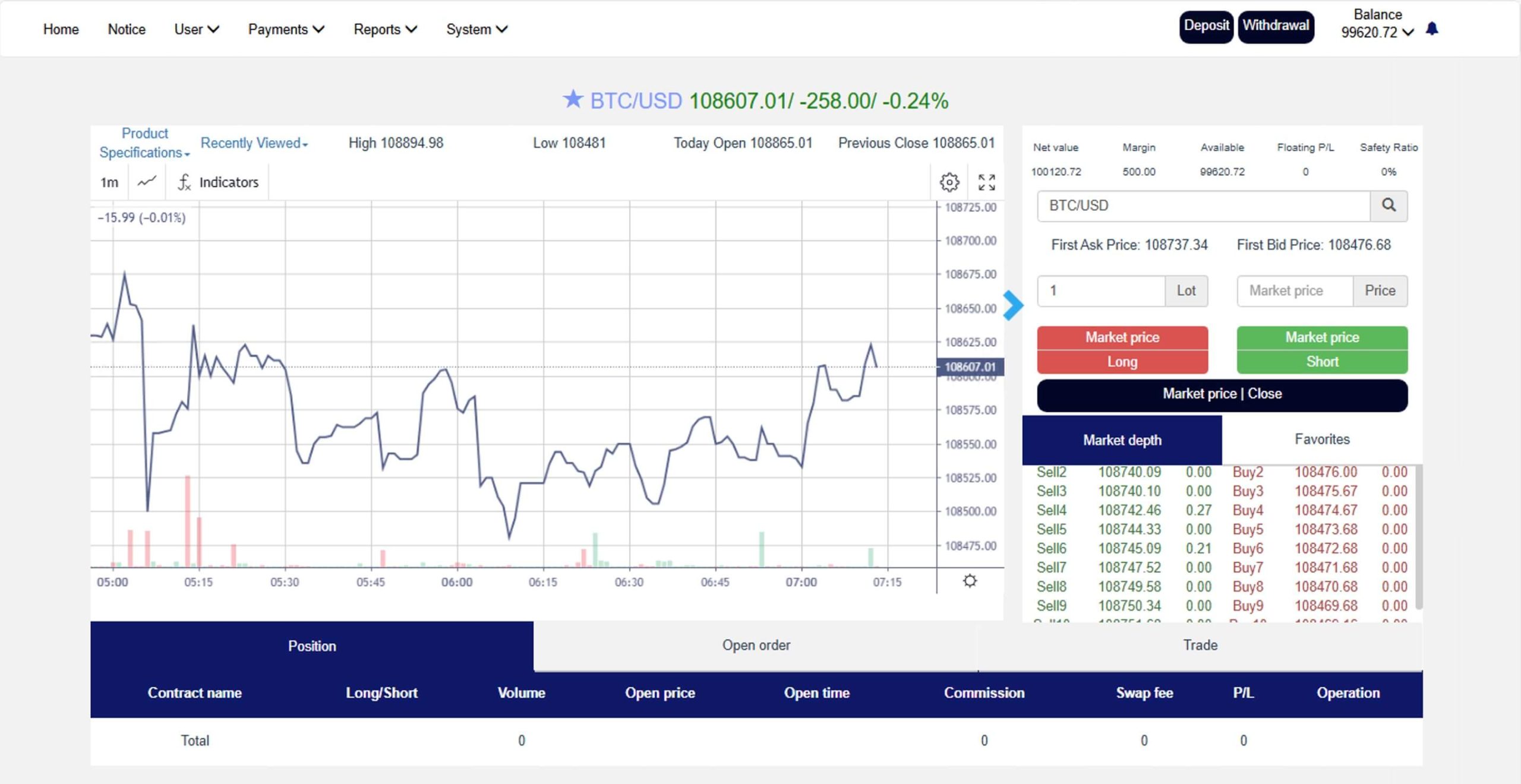Click the Lot quantity input field
This screenshot has height=784, width=1521.
point(1100,290)
